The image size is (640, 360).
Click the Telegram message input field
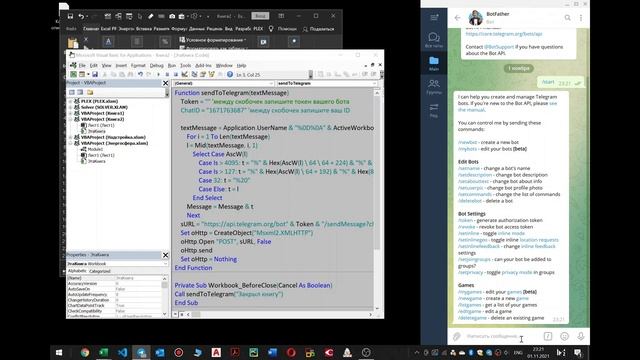[x=502, y=336]
